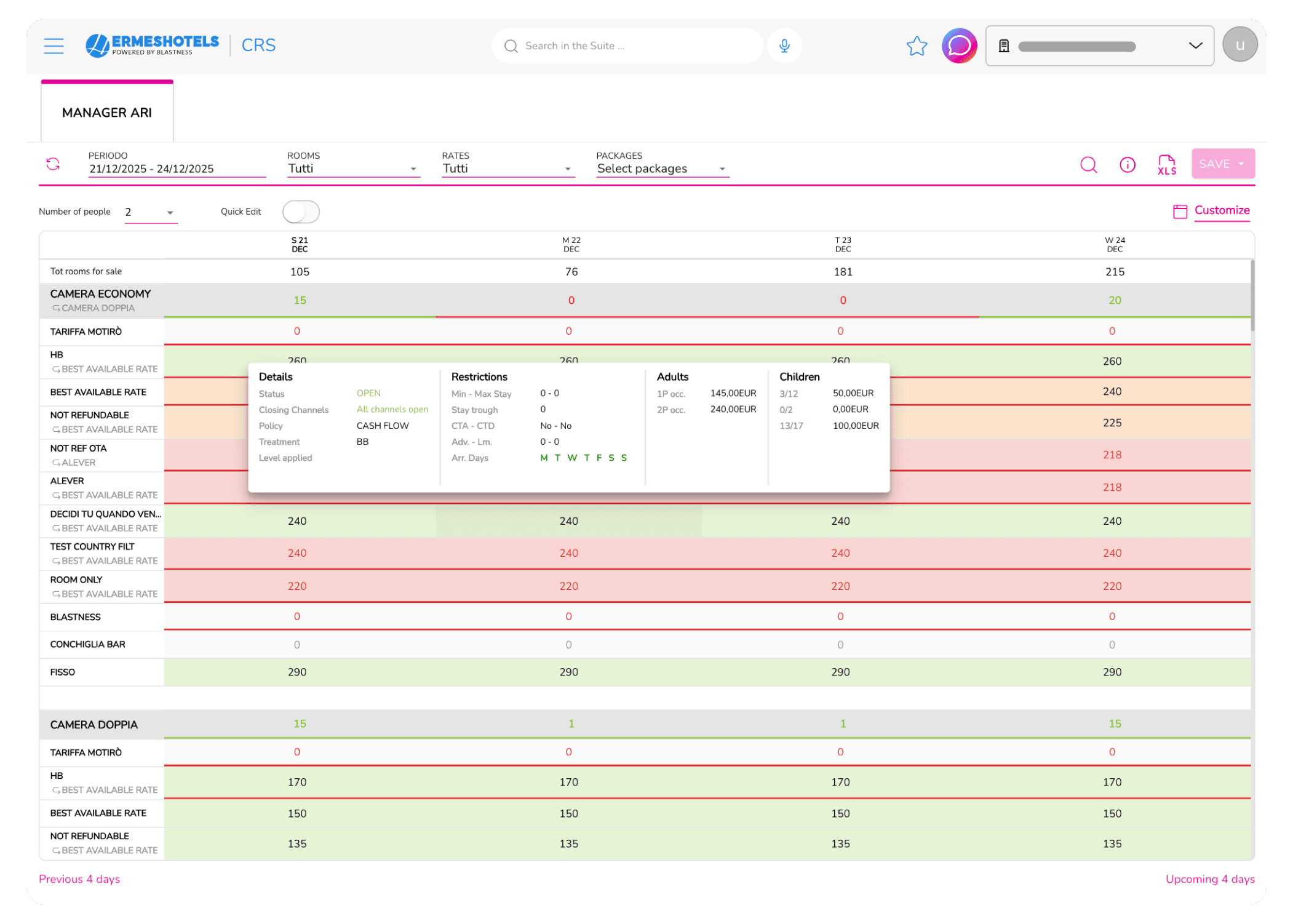Open the chat assistant bubble icon
This screenshot has height=924, width=1293.
958,46
